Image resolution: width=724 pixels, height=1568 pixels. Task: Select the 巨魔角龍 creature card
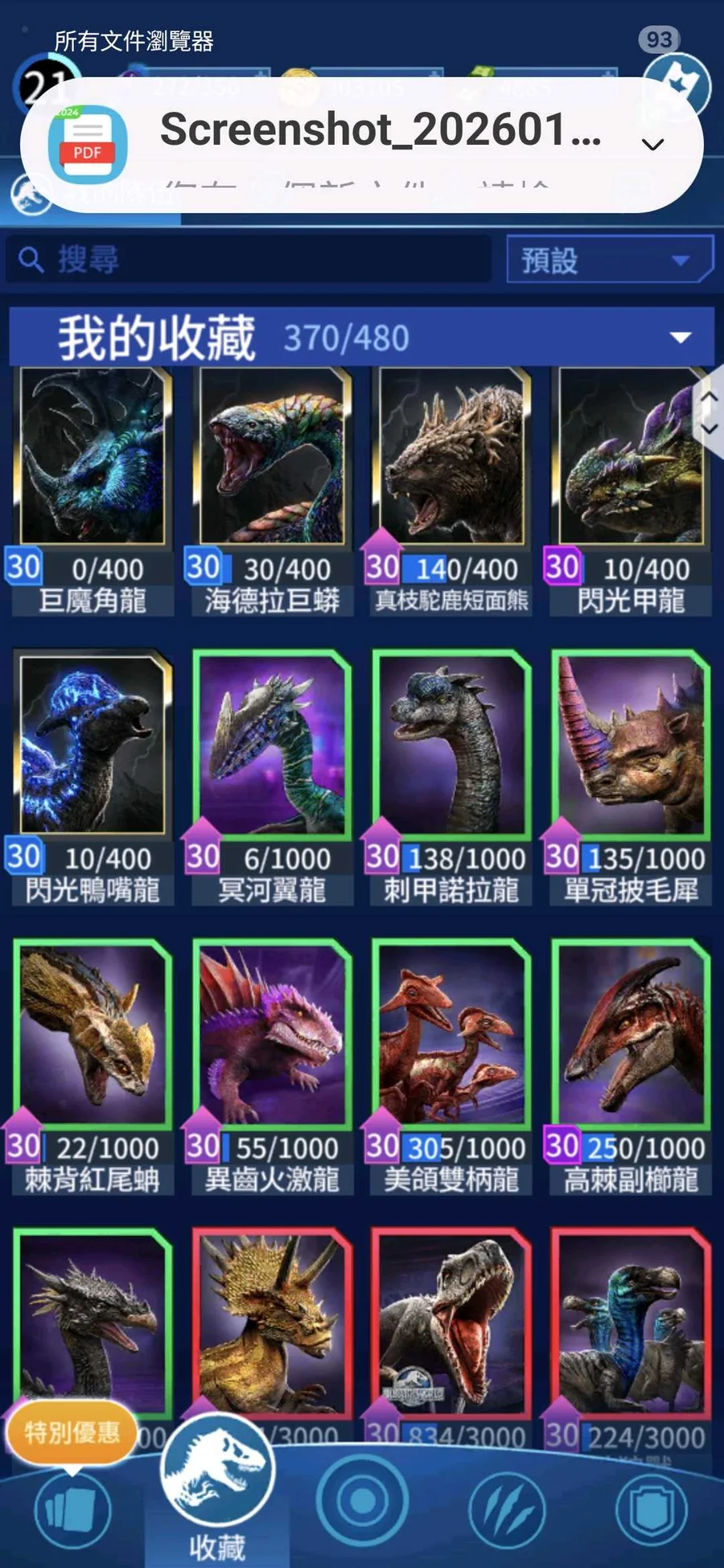(93, 491)
